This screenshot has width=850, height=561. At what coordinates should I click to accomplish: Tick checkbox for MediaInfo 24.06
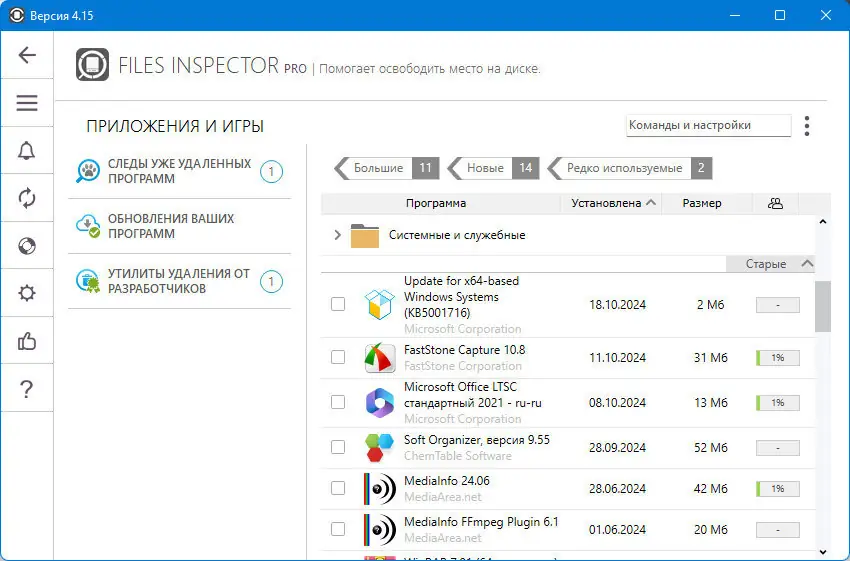338,488
